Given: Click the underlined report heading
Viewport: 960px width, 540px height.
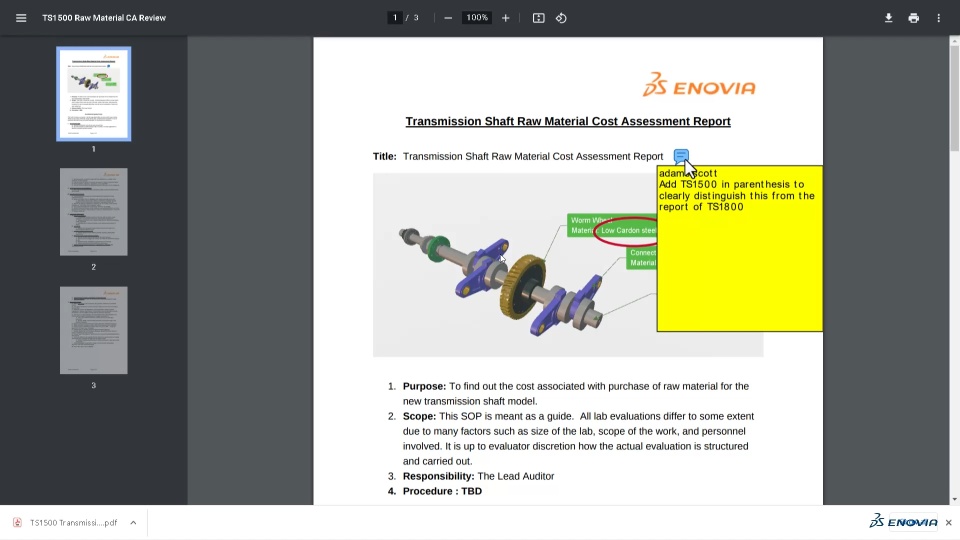Looking at the screenshot, I should point(568,121).
